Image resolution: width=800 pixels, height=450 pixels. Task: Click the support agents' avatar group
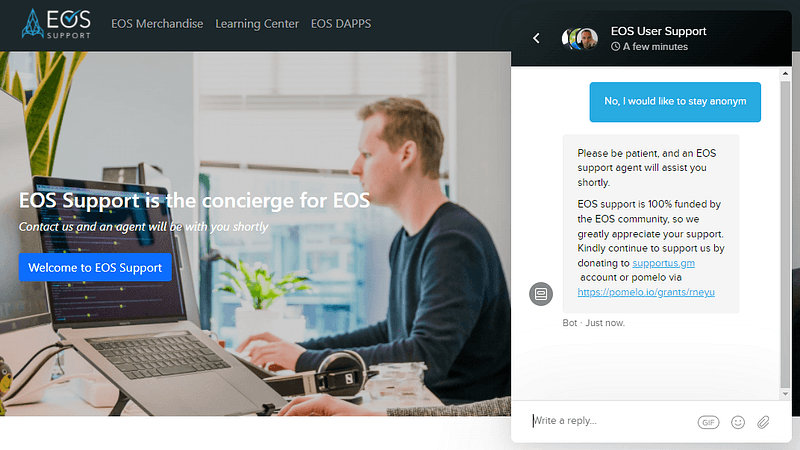point(580,39)
